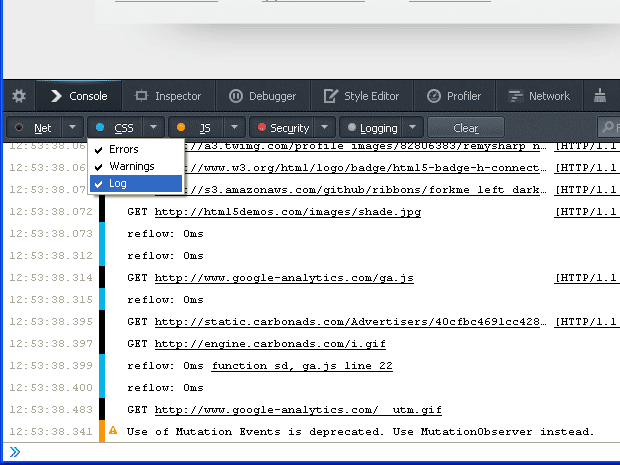Open the engine.carbonads.com i.gif link
The image size is (620, 465).
(270, 344)
